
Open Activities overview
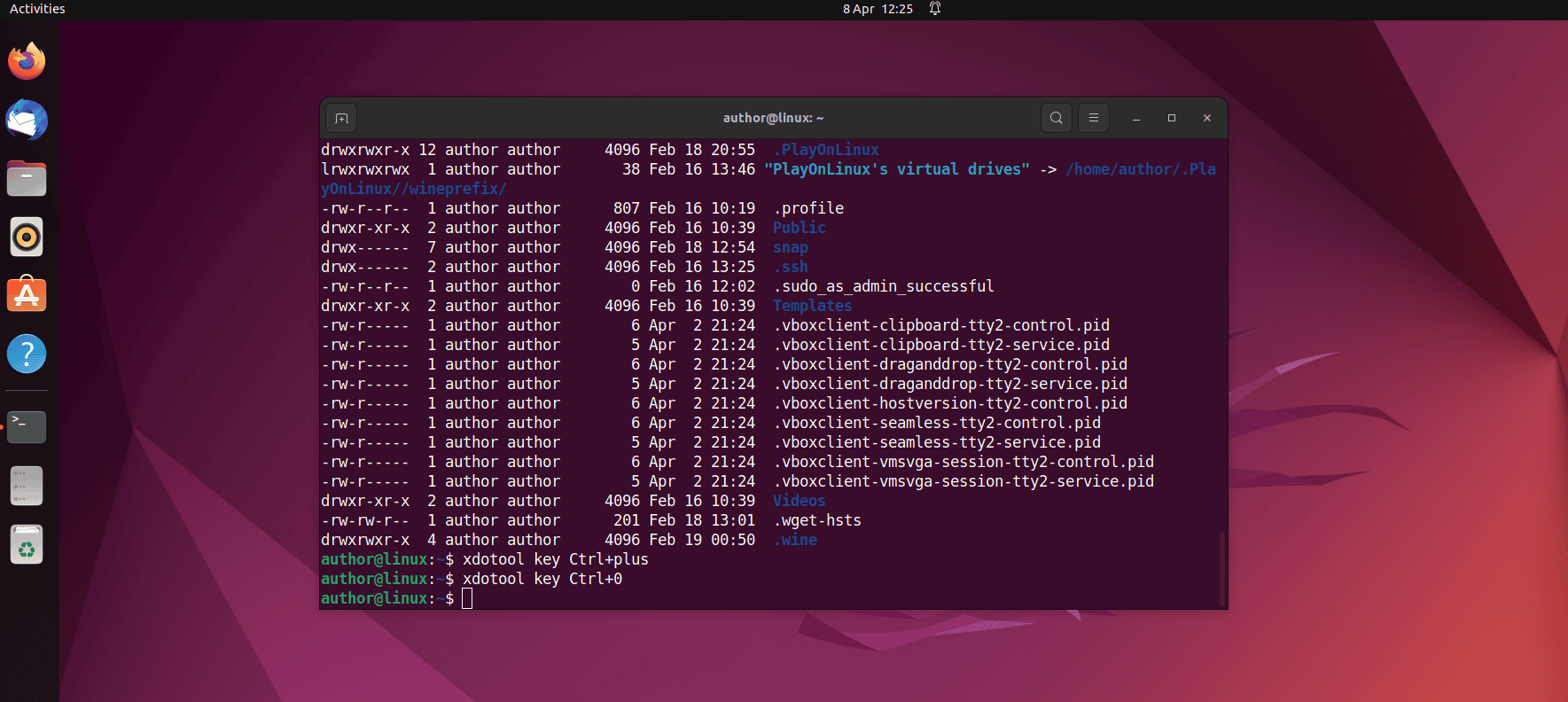(37, 9)
